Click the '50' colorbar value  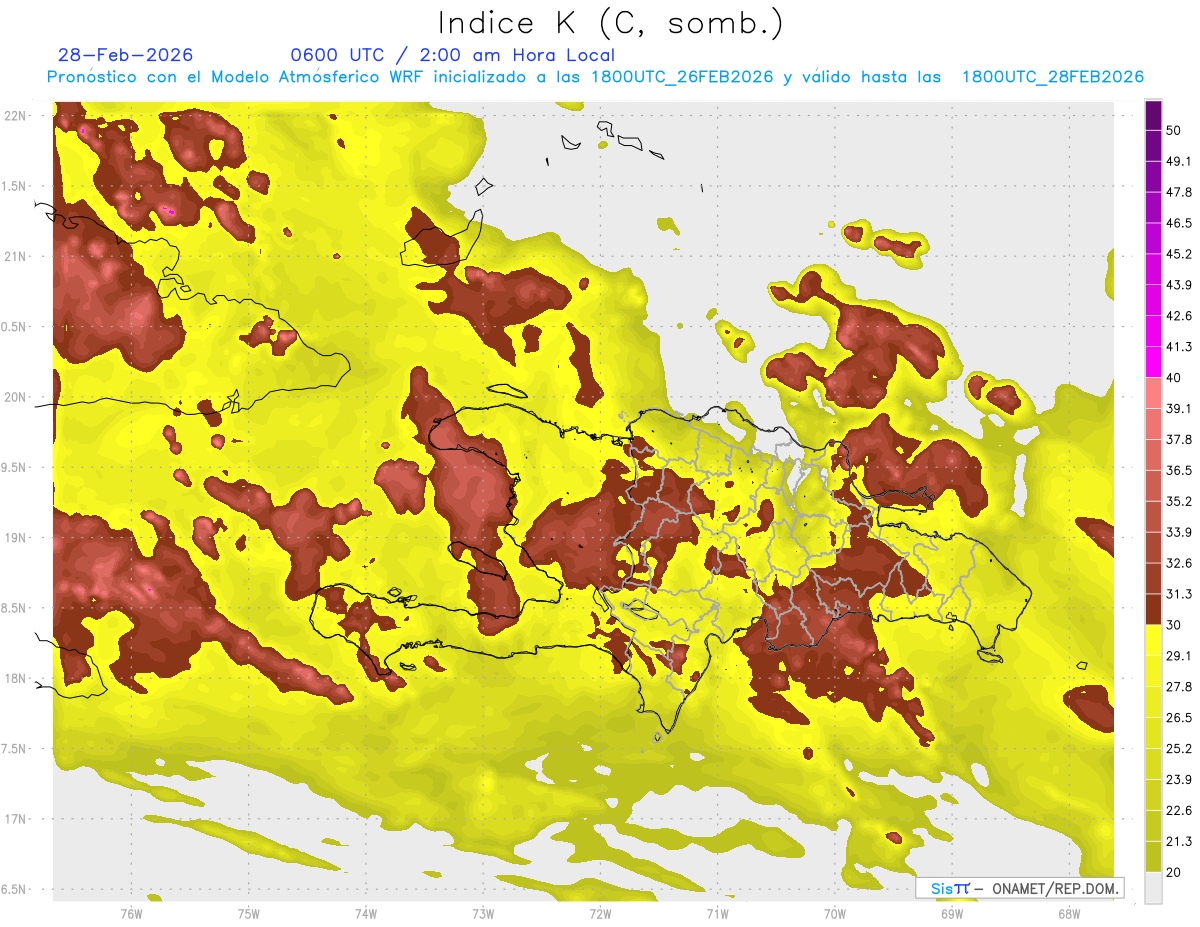[x=1174, y=130]
